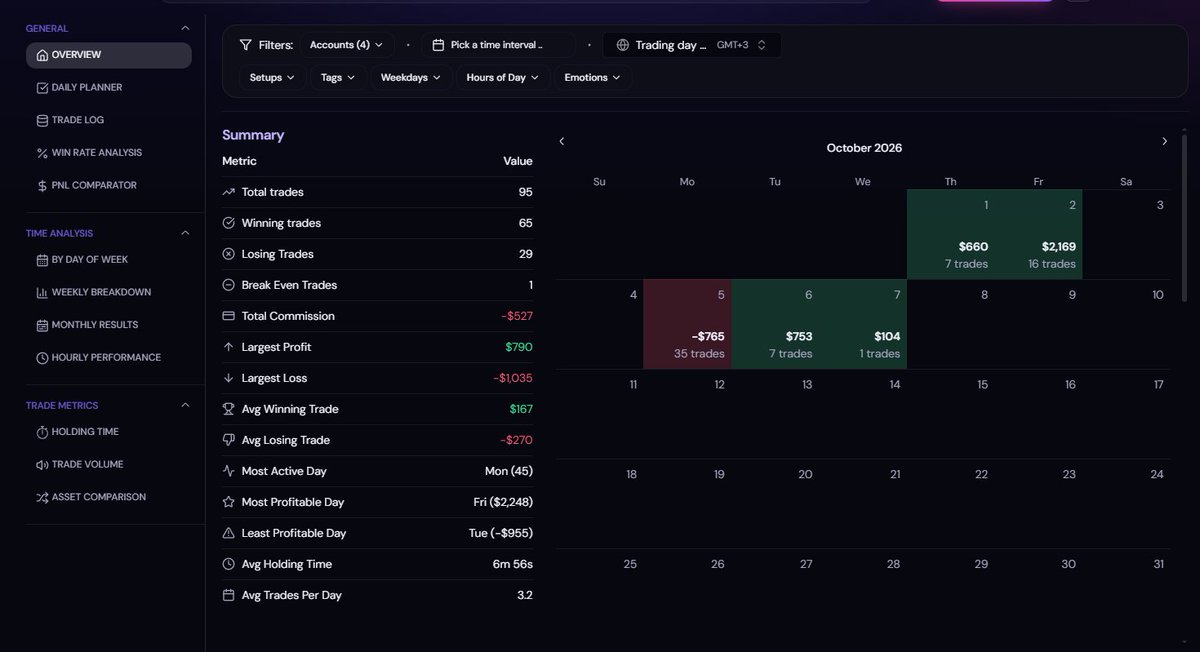Screen dimensions: 1200x652
Task: Click the x-circle icon beside Losing Trades
Action: click(x=229, y=254)
